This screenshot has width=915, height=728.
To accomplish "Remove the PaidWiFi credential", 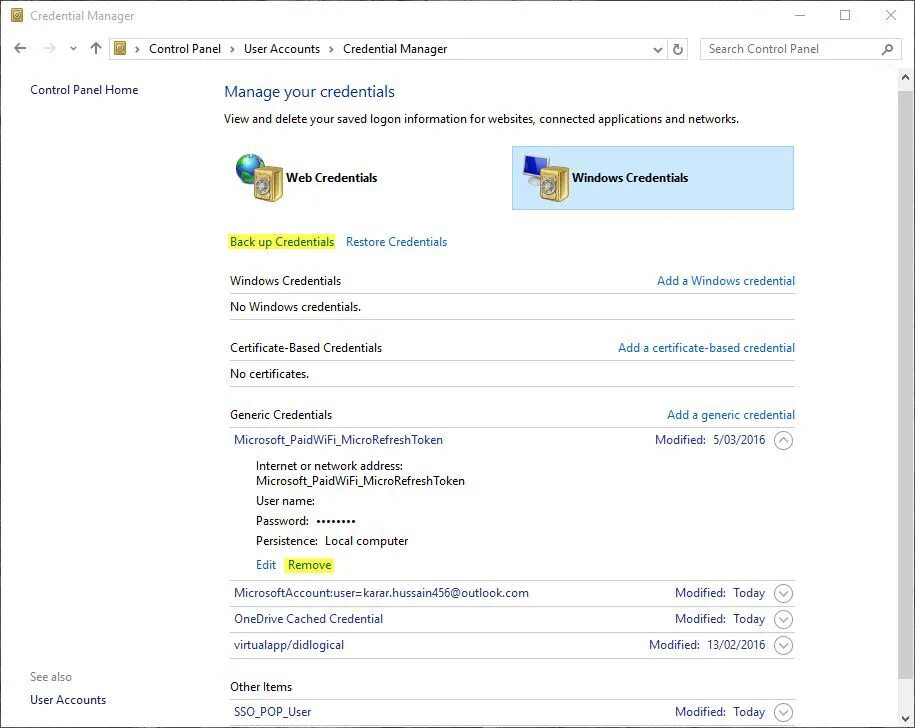I will [x=309, y=565].
